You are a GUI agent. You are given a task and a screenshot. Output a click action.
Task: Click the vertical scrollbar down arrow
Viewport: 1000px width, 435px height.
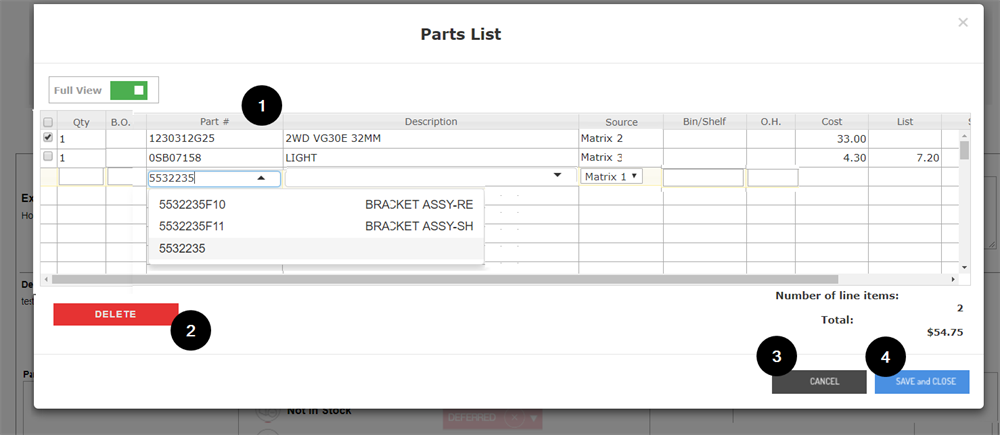click(x=965, y=267)
